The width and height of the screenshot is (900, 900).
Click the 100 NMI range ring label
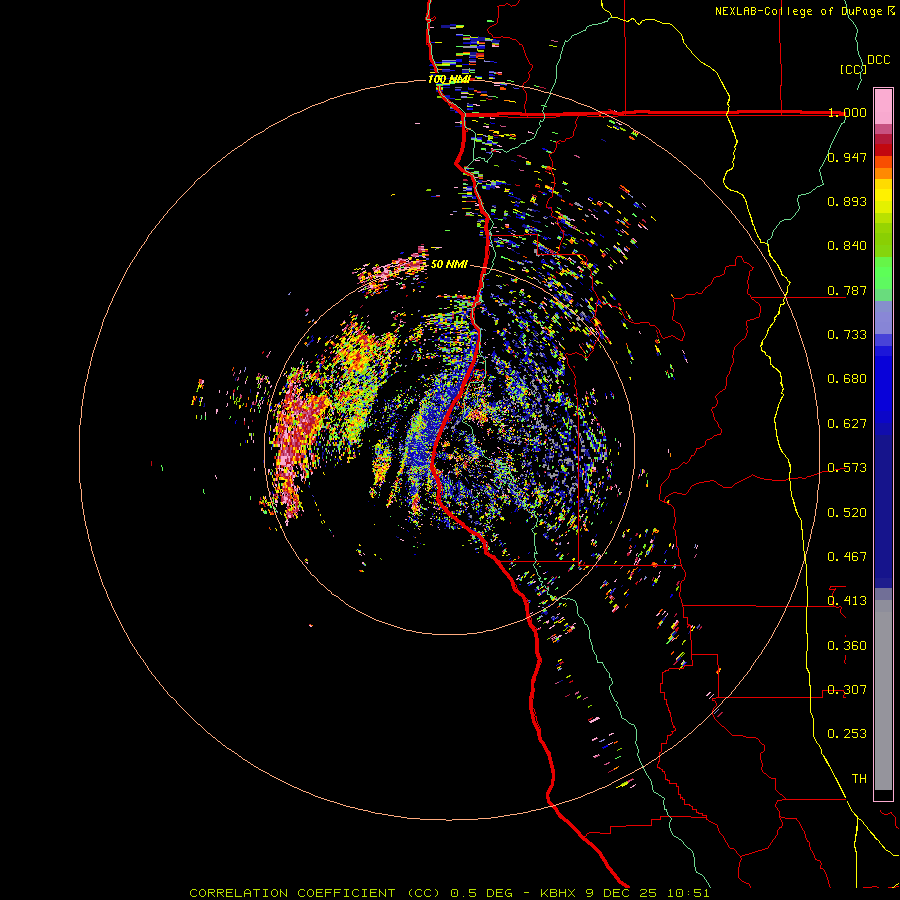(x=449, y=79)
